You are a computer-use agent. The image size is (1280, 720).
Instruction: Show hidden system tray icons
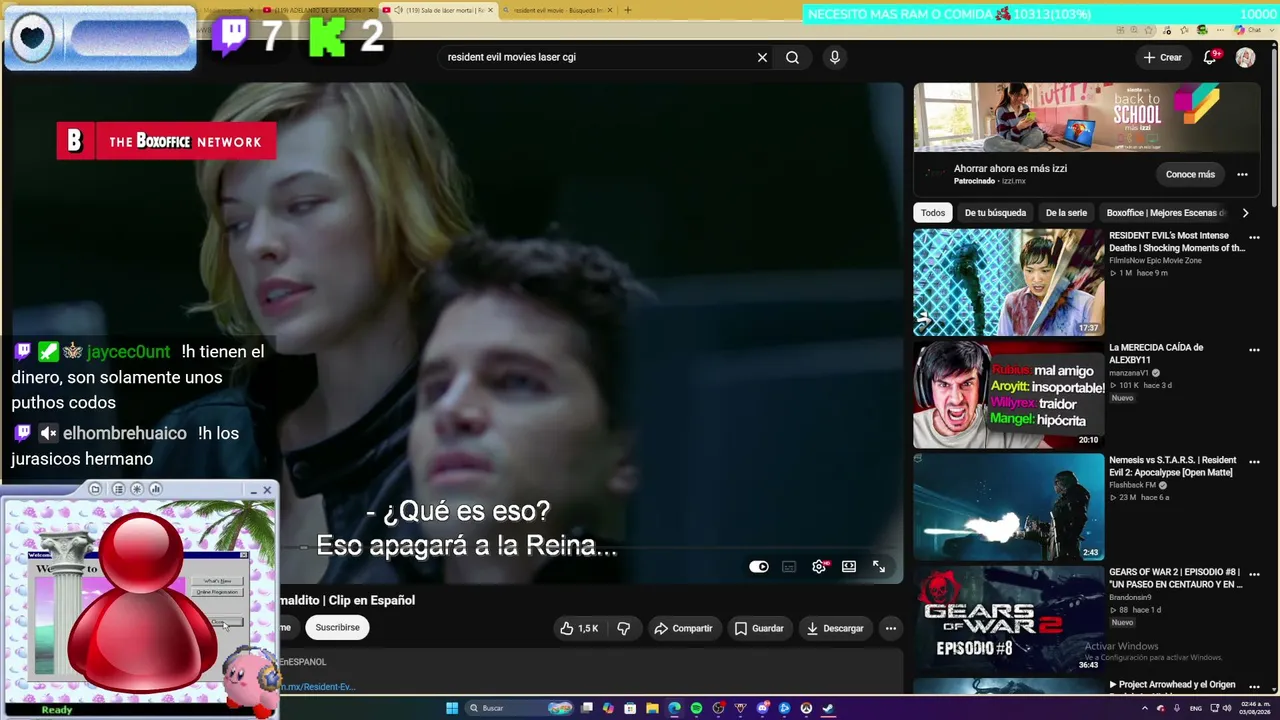[x=1145, y=708]
